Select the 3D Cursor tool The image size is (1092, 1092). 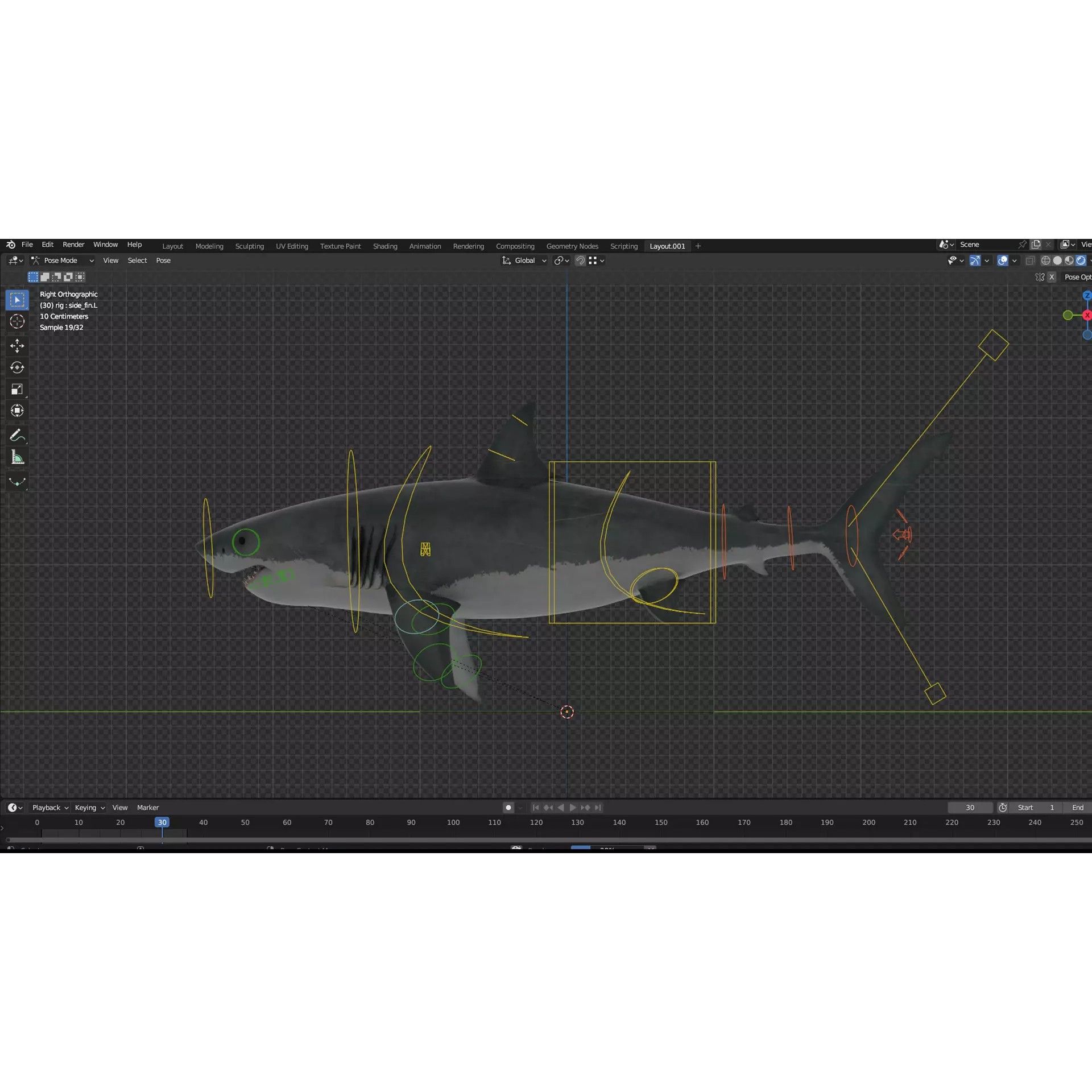pos(17,321)
